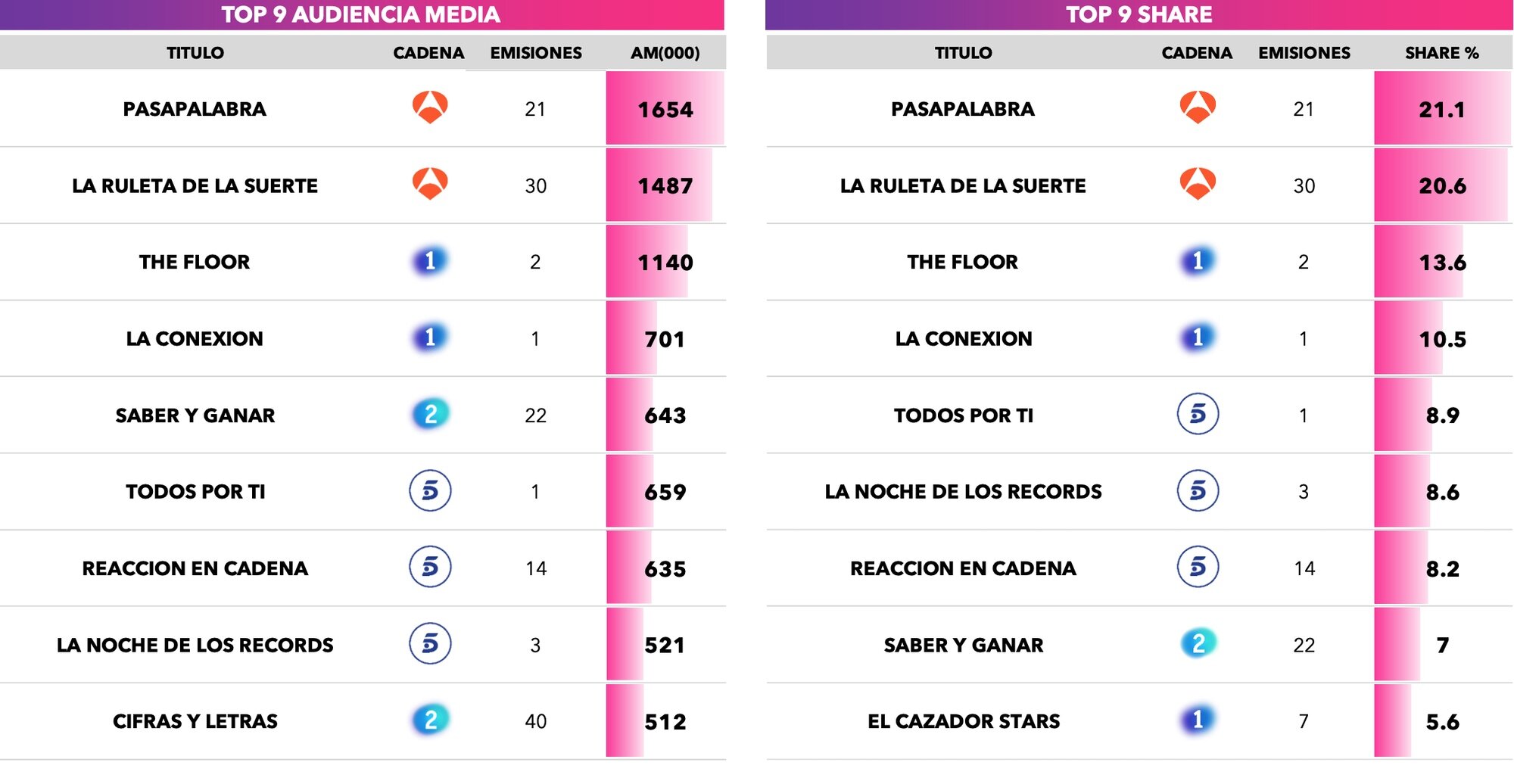
Task: Click the AM(000) column header
Action: pos(665,53)
